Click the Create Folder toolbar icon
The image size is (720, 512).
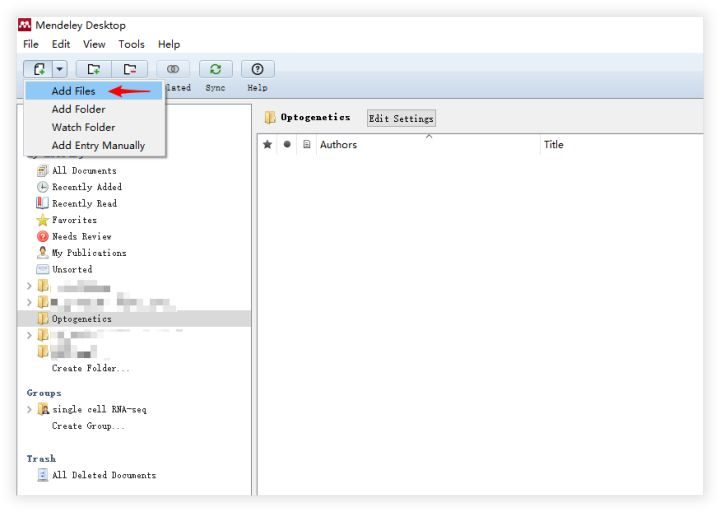pyautogui.click(x=94, y=69)
